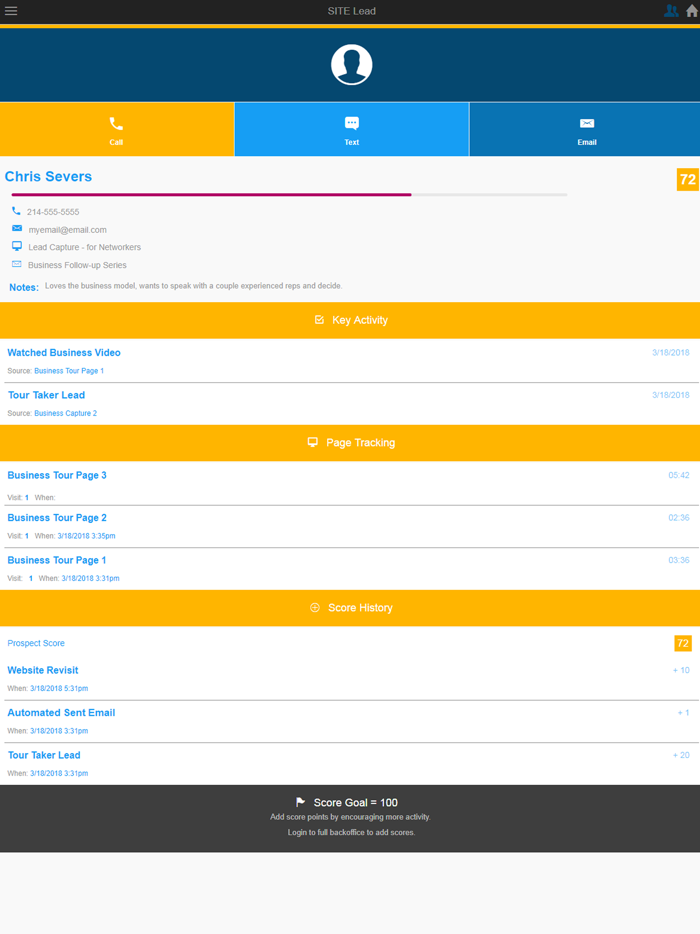Click the 03:36 duration value

click(x=679, y=560)
